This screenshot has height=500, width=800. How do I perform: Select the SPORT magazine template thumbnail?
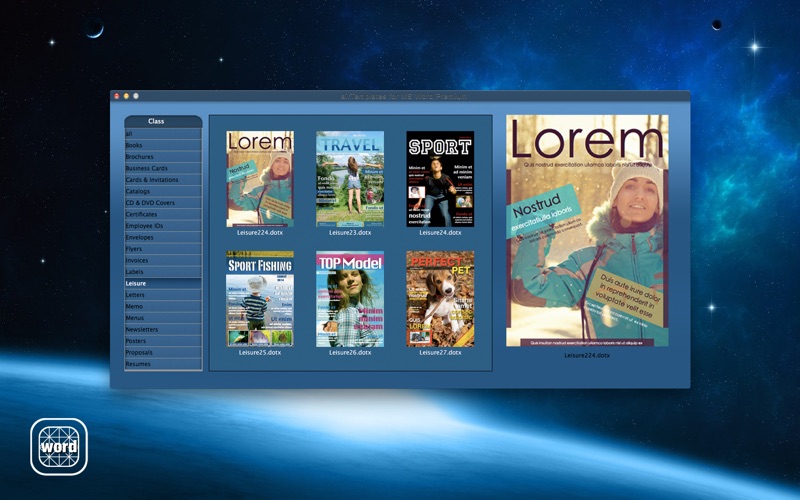440,179
